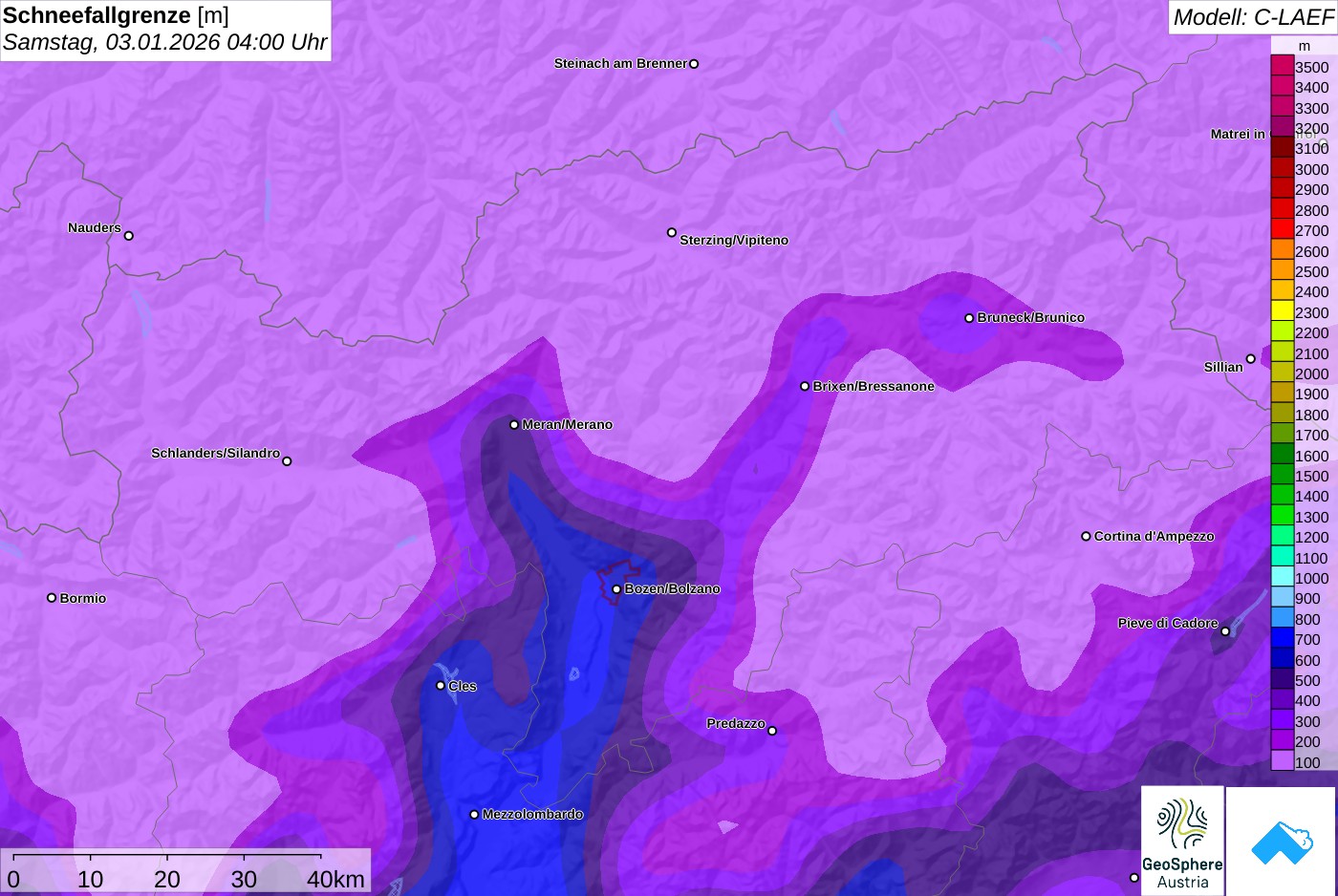Click the GeoSphere Austria logo

point(1182,841)
